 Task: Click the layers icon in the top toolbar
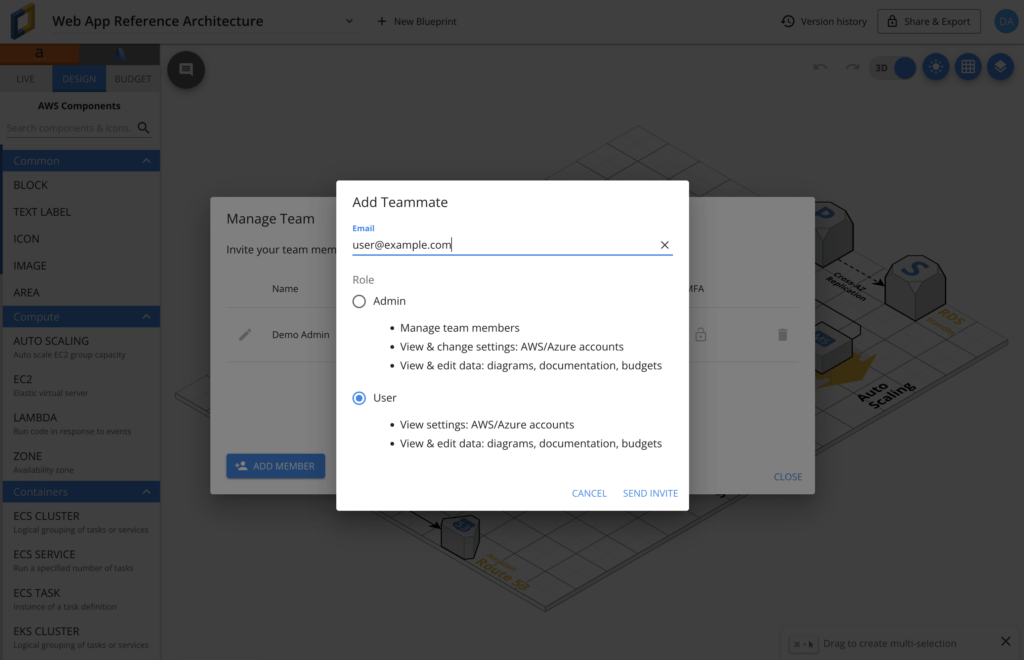1000,67
